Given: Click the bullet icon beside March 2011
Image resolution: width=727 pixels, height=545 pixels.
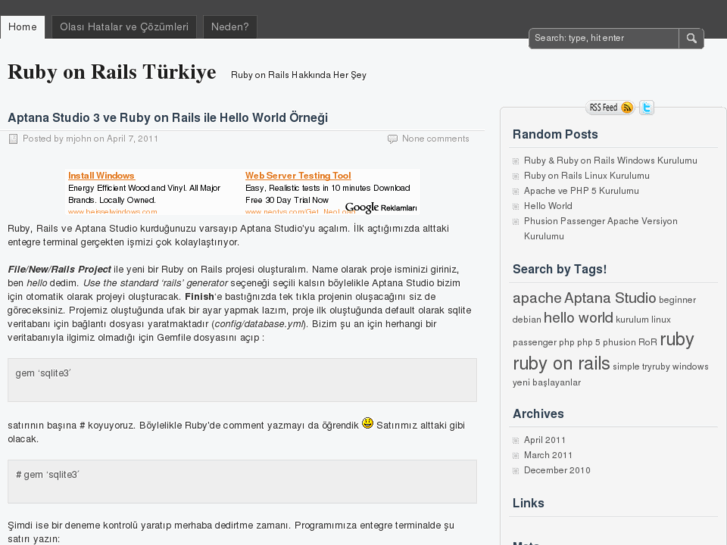Looking at the screenshot, I should (x=516, y=455).
